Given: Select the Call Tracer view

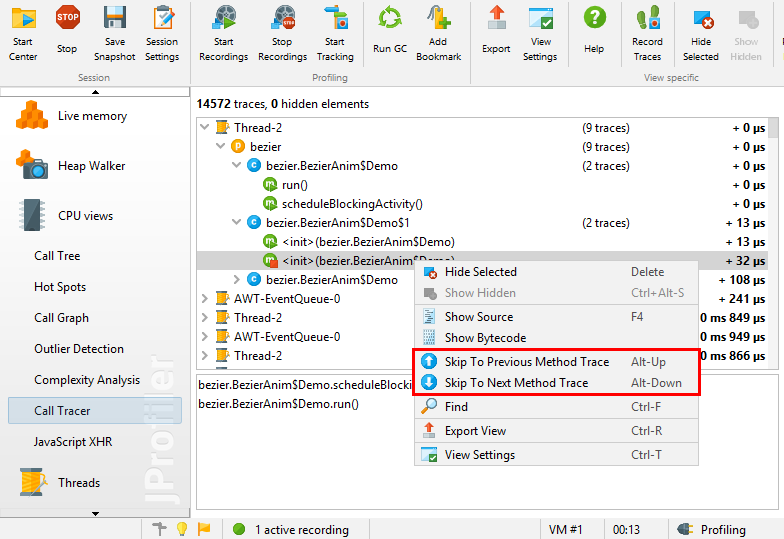Looking at the screenshot, I should pyautogui.click(x=94, y=410).
